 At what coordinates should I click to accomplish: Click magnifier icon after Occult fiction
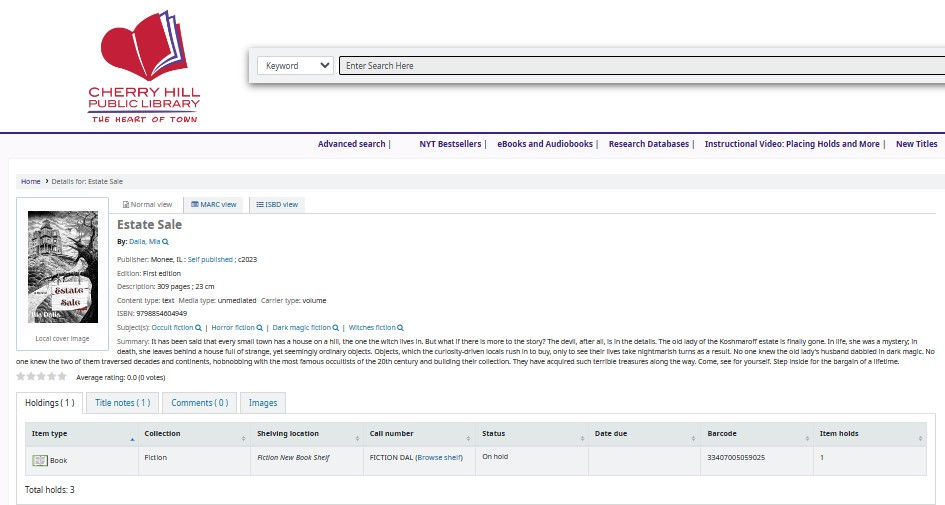tap(198, 328)
